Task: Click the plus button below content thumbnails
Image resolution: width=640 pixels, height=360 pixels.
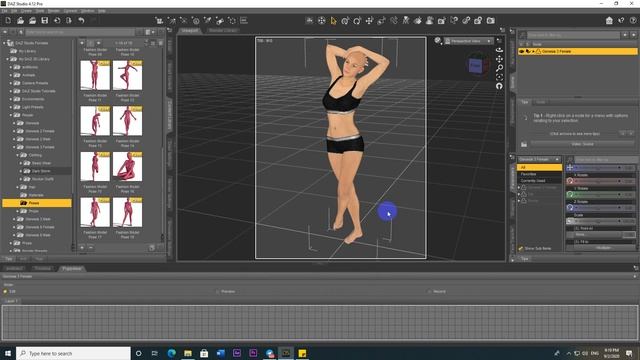Action: tap(82, 247)
